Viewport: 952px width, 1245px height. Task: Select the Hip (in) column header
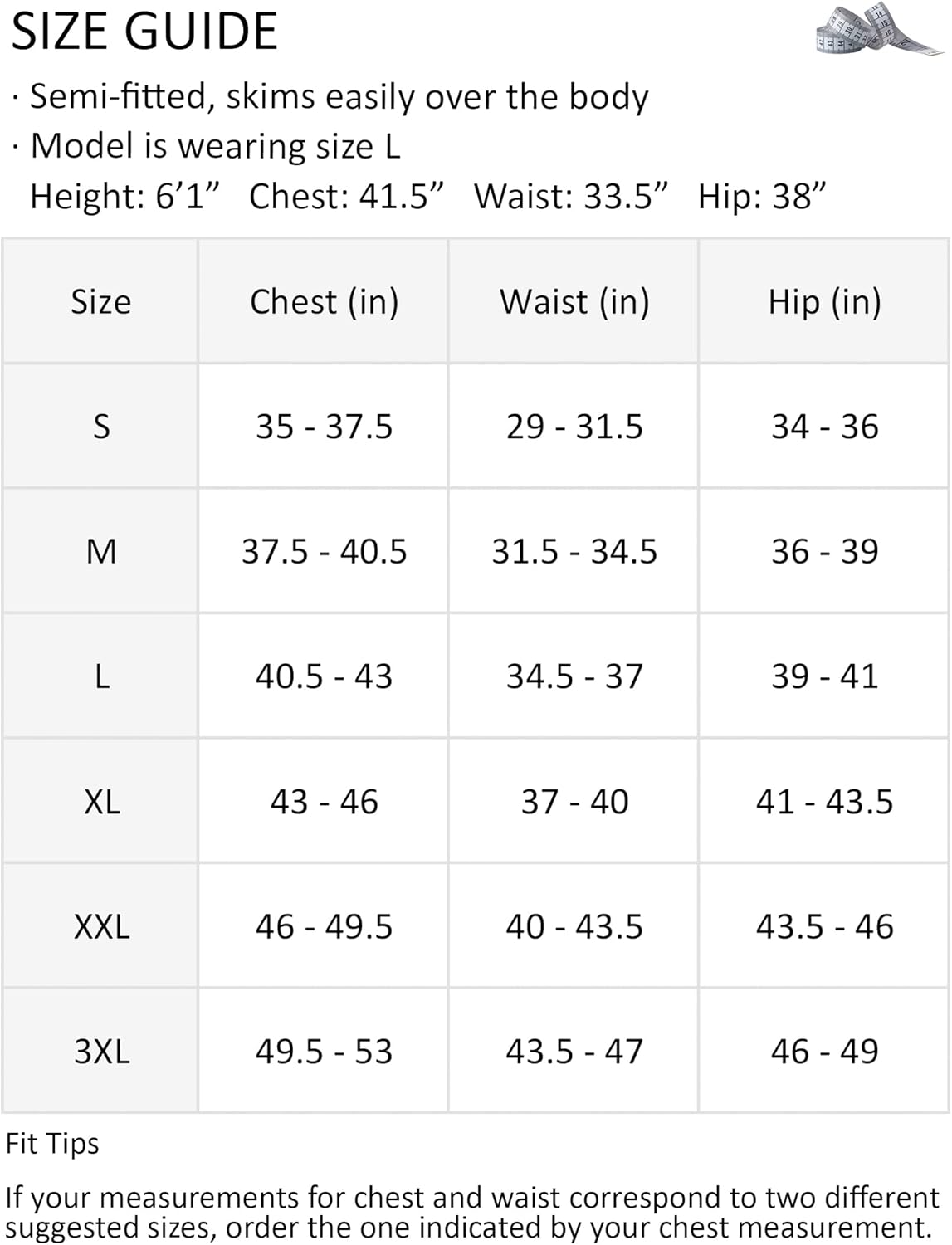[824, 301]
